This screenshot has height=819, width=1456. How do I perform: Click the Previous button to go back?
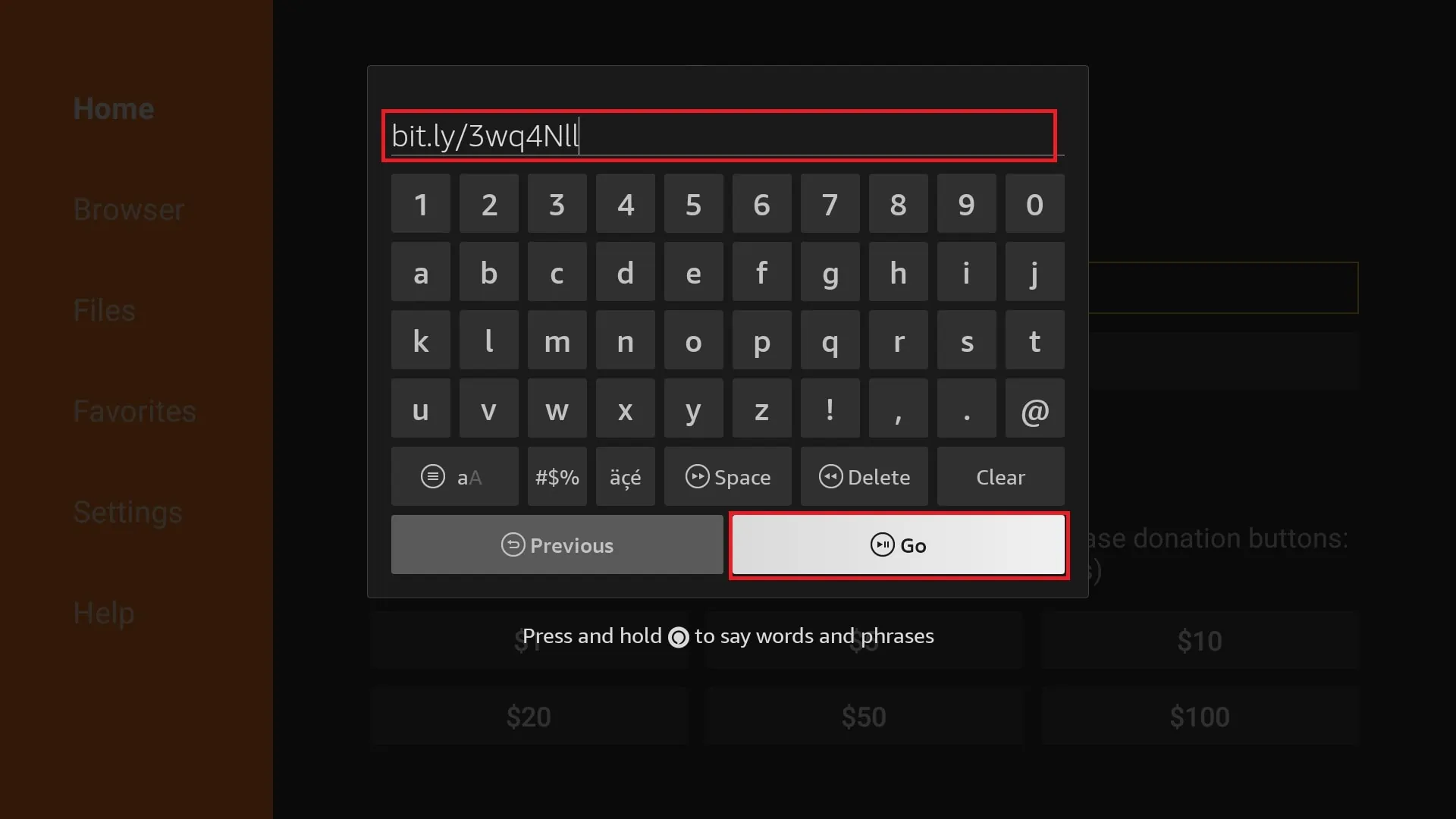coord(557,544)
